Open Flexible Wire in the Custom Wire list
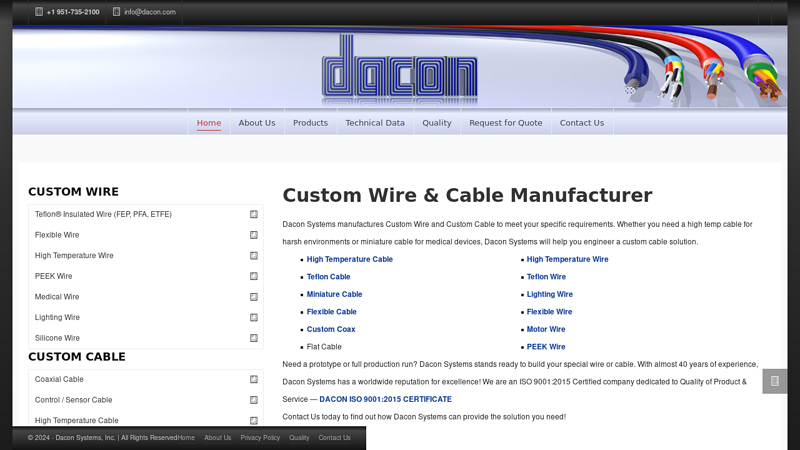The height and width of the screenshot is (450, 800). tap(57, 235)
